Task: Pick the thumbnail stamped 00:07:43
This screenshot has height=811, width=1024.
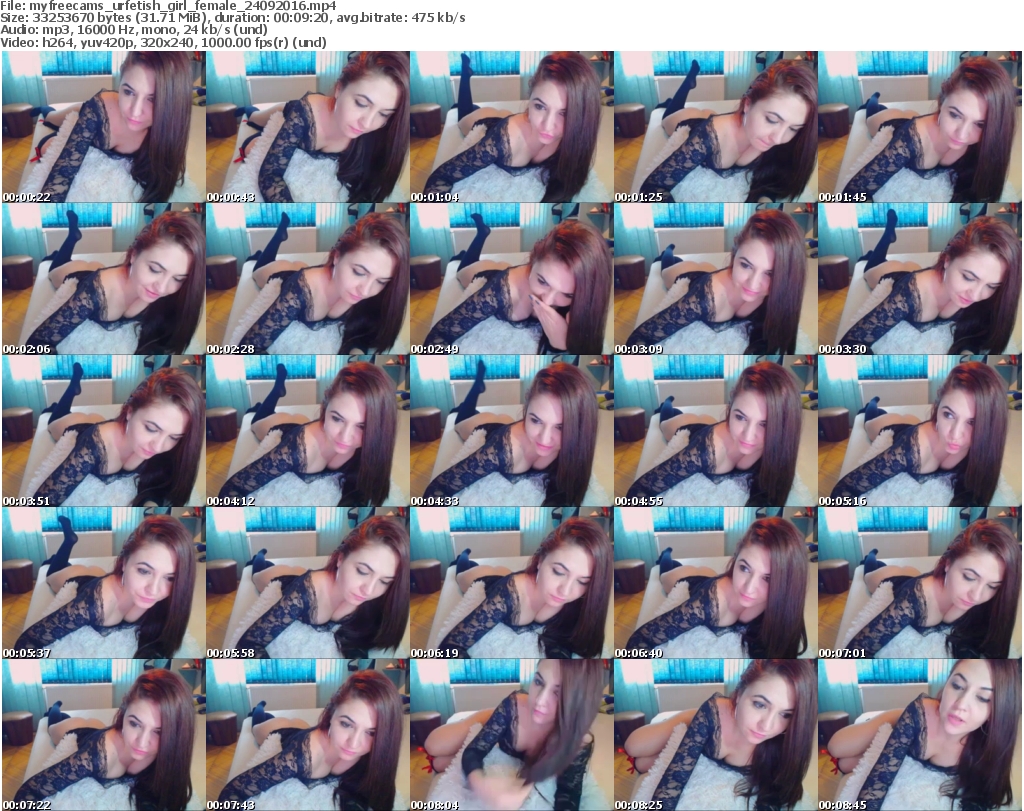Action: click(308, 735)
